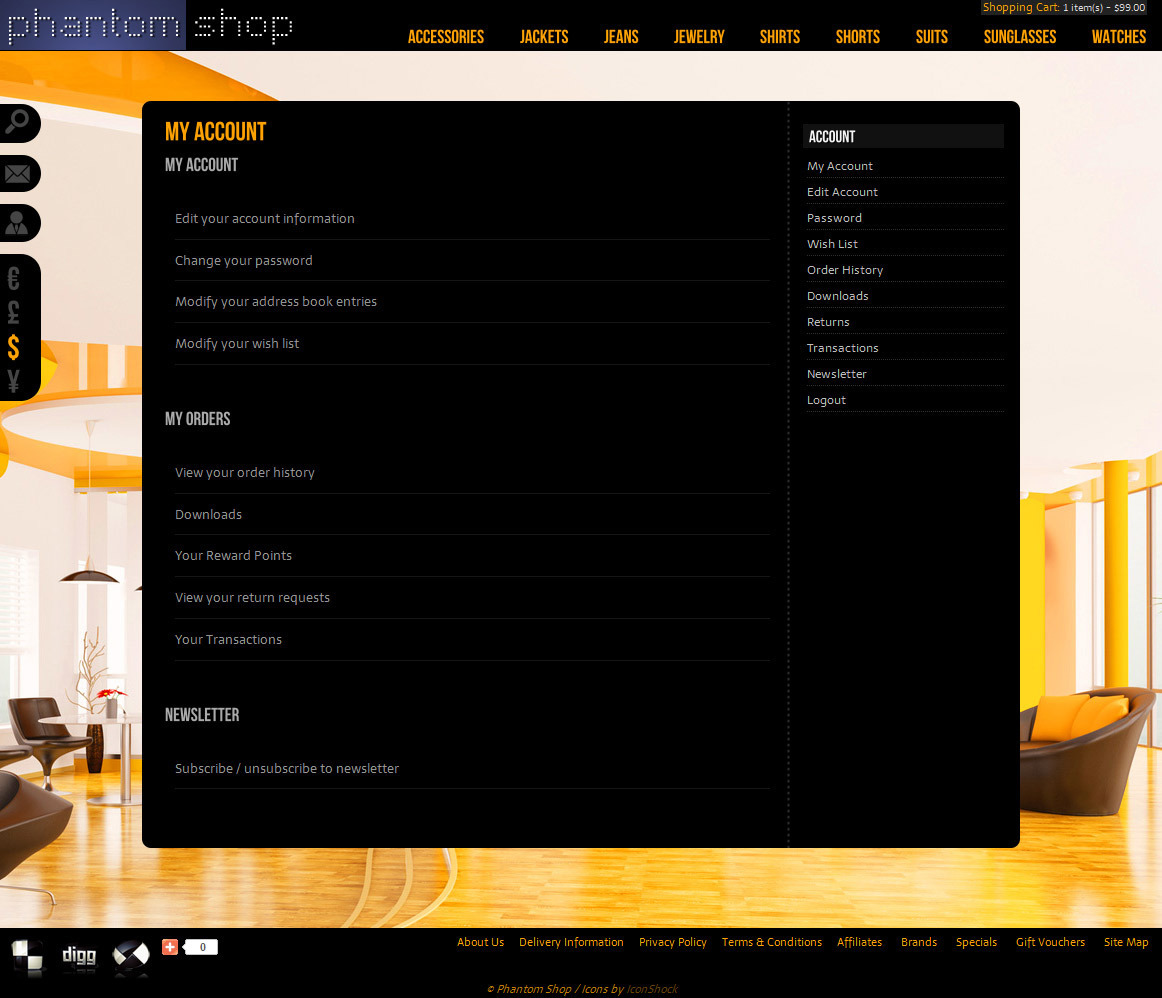The height and width of the screenshot is (998, 1162).
Task: Open Gift Vouchers in the footer
Action: (x=1050, y=942)
